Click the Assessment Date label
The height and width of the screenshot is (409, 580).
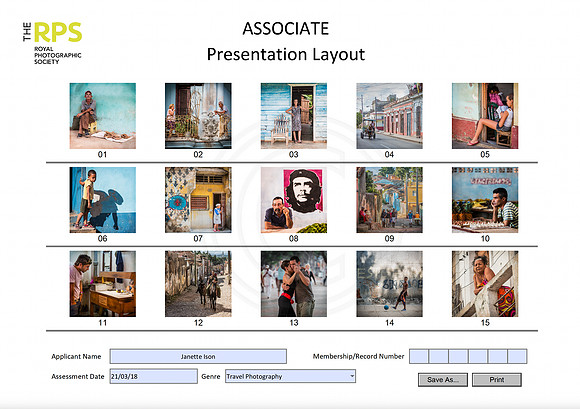[x=78, y=376]
